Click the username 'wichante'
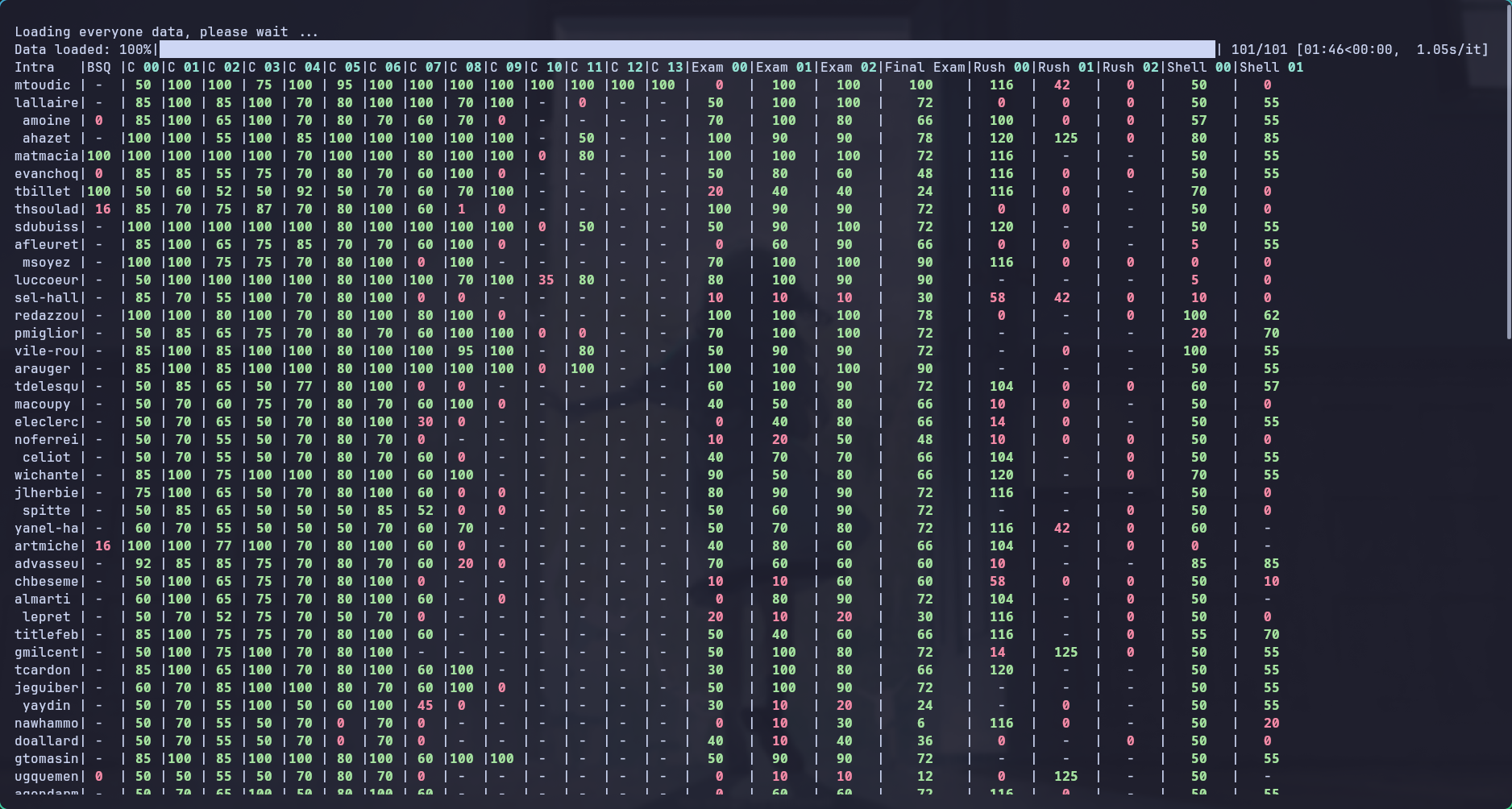 tap(47, 475)
